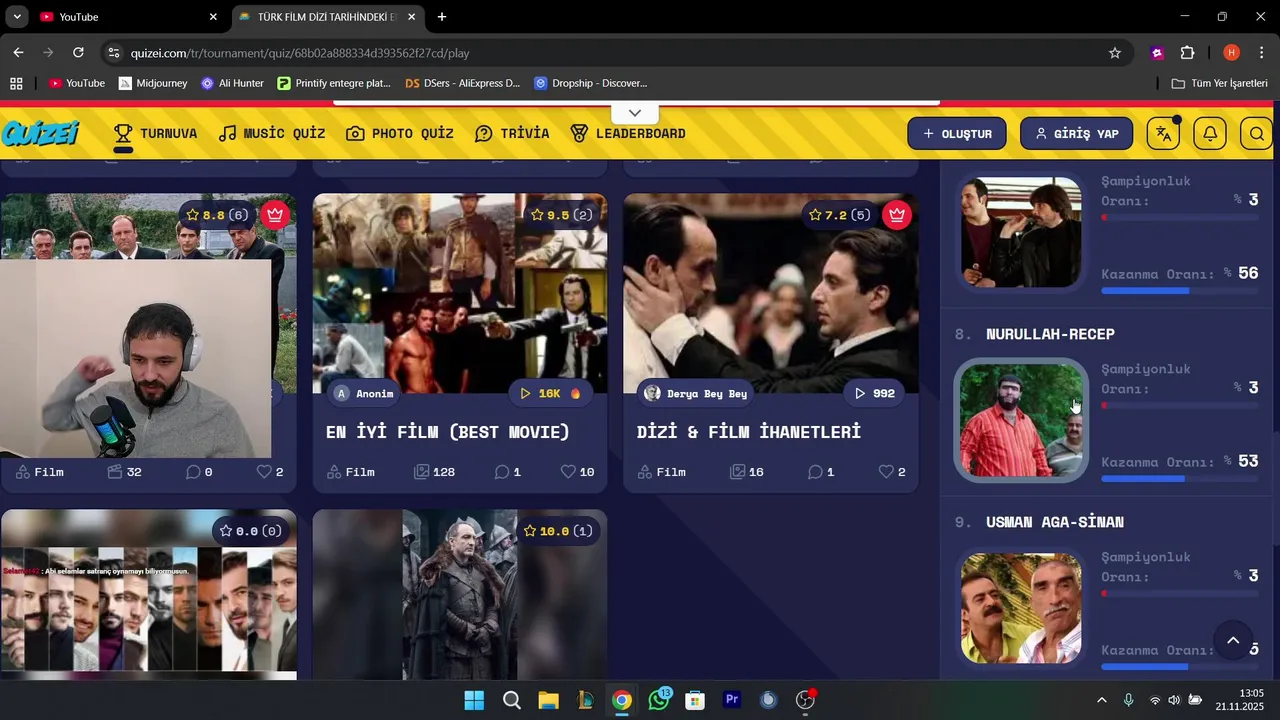This screenshot has width=1280, height=720.
Task: Open a new browser tab
Action: coord(442,17)
